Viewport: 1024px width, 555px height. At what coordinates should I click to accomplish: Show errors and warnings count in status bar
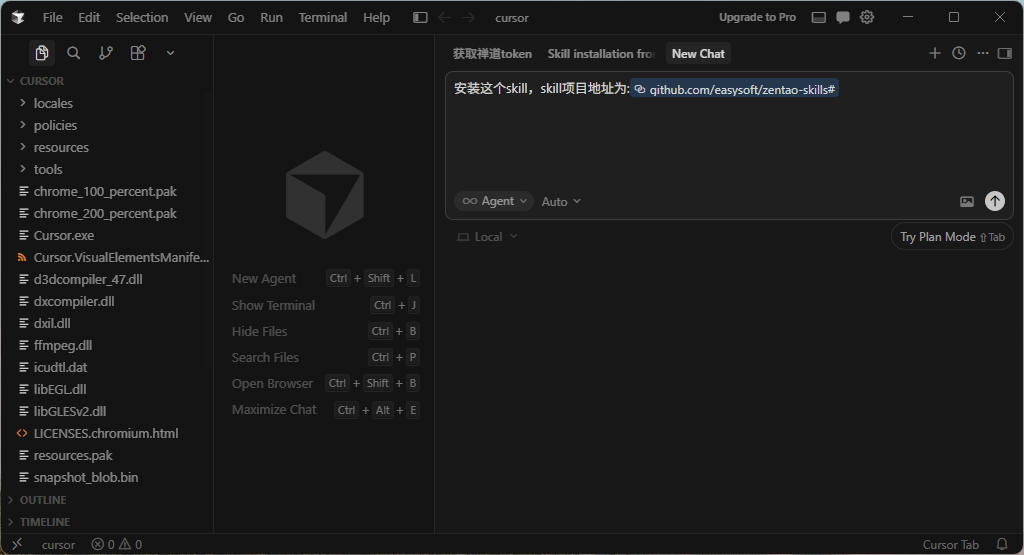pos(117,545)
